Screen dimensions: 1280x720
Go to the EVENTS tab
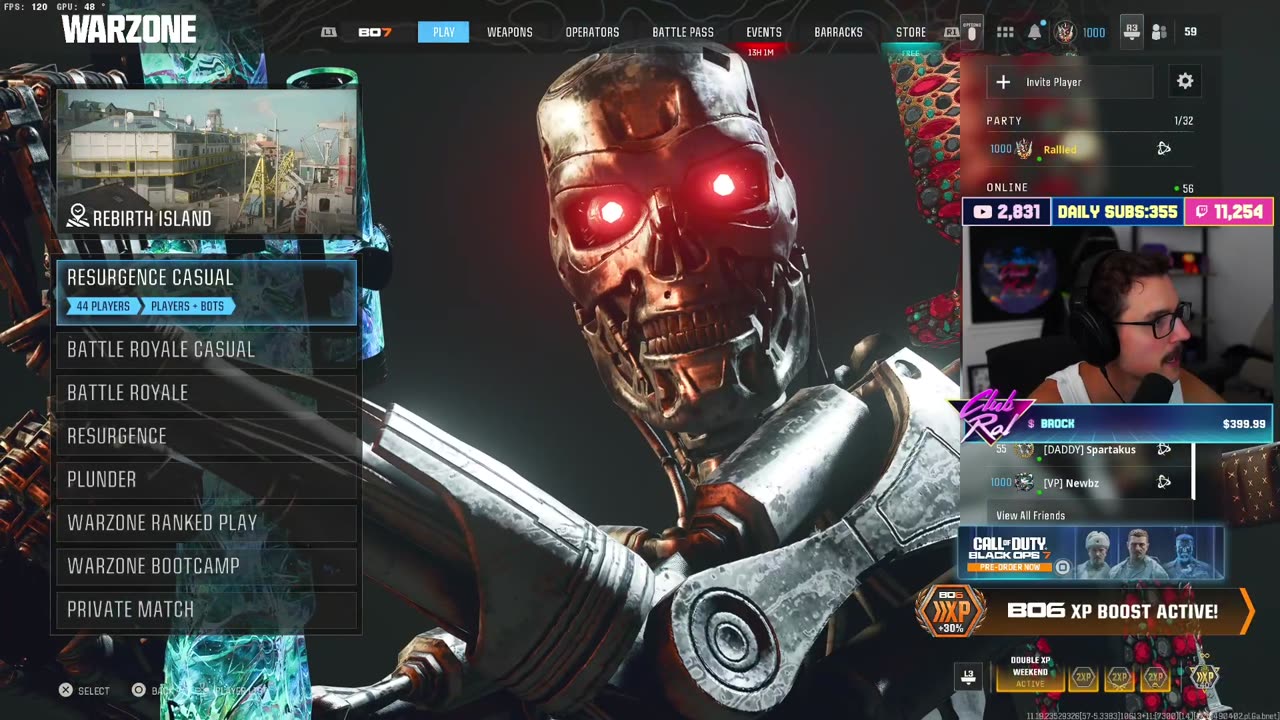tap(764, 32)
